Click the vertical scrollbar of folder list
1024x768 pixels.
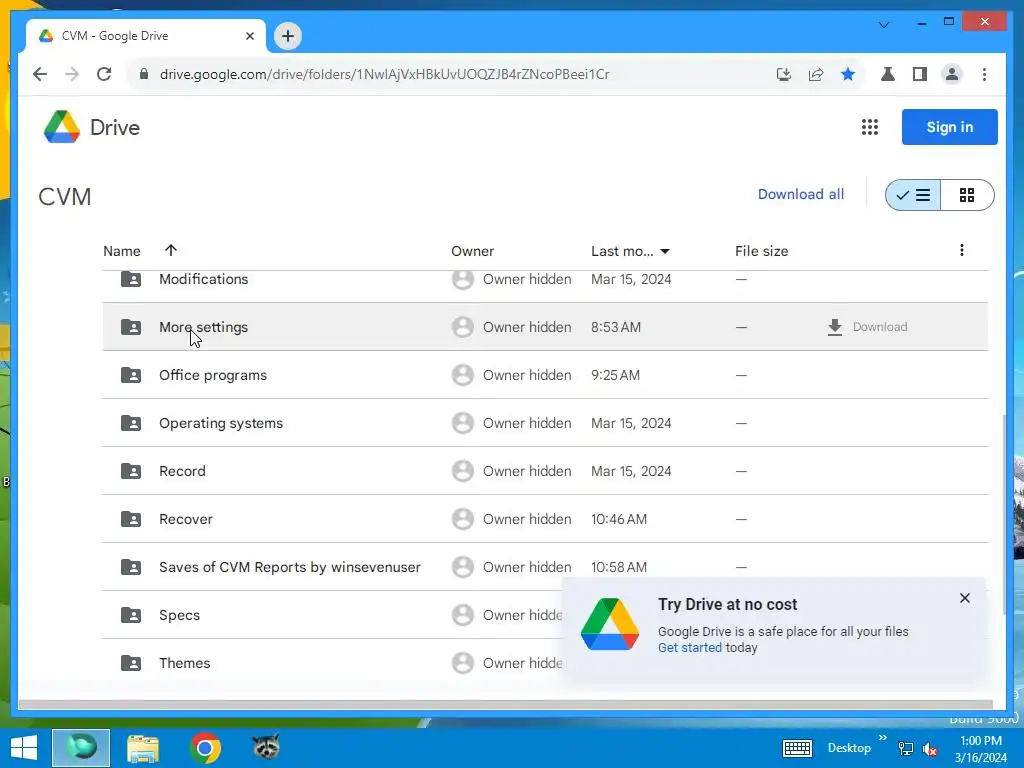(x=1003, y=514)
